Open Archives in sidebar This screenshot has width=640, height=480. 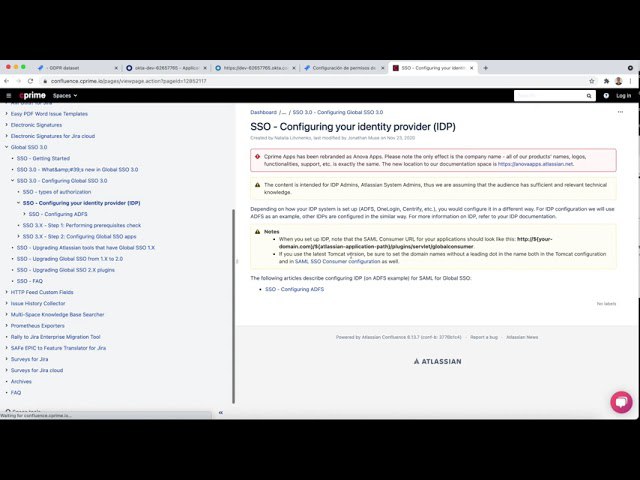(21, 382)
